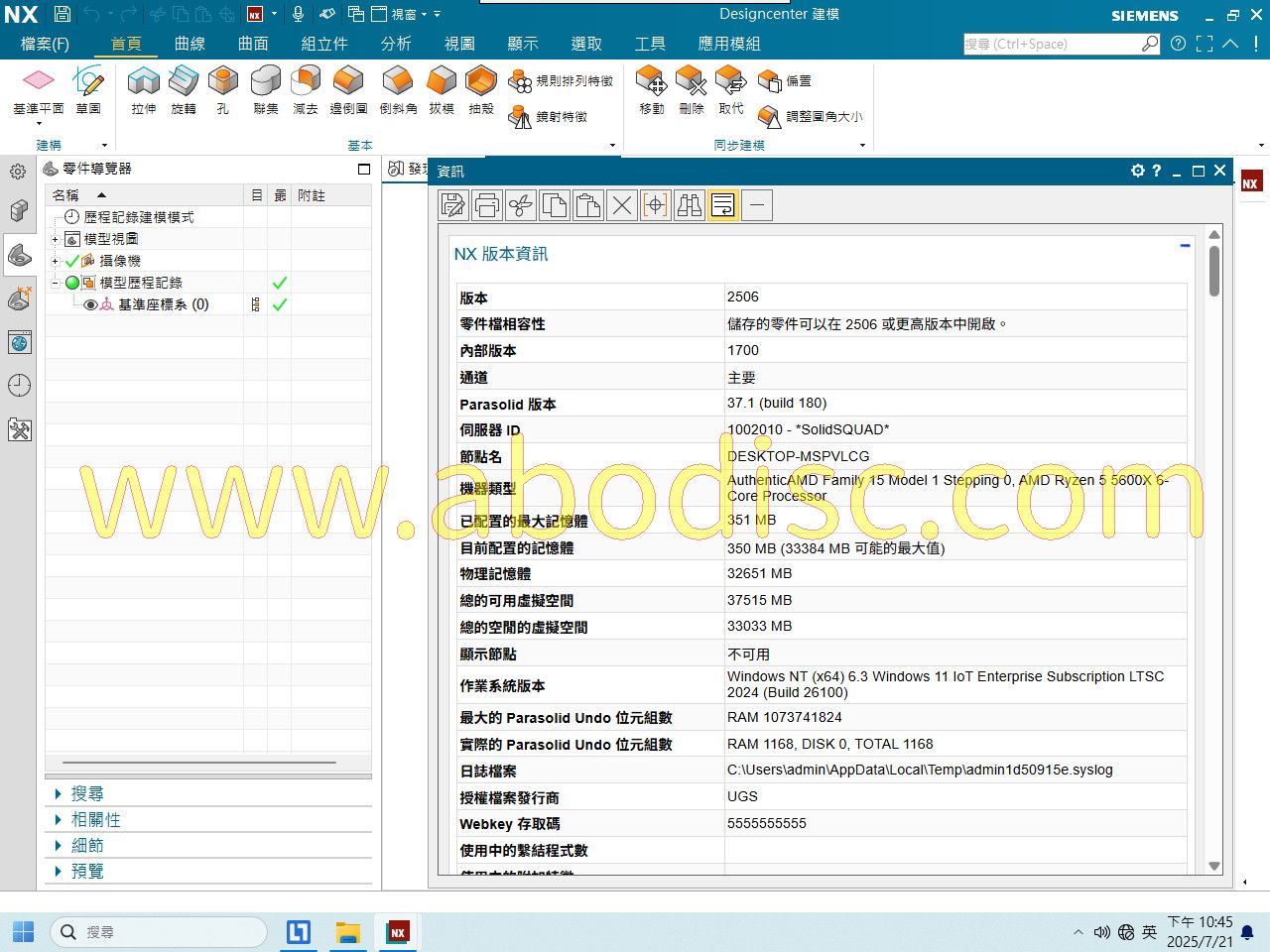Select the 減去 (Subtract) tool
This screenshot has width=1270, height=952.
(x=306, y=90)
